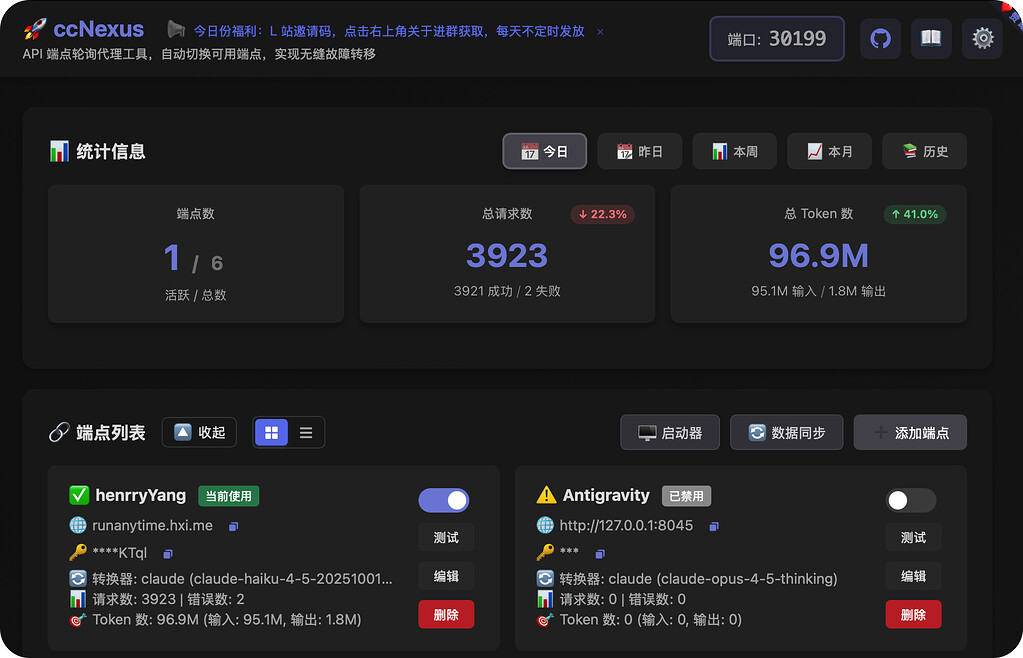Click the globe icon beside http://127.0.0.1:8045
The width and height of the screenshot is (1023, 658).
coord(545,525)
